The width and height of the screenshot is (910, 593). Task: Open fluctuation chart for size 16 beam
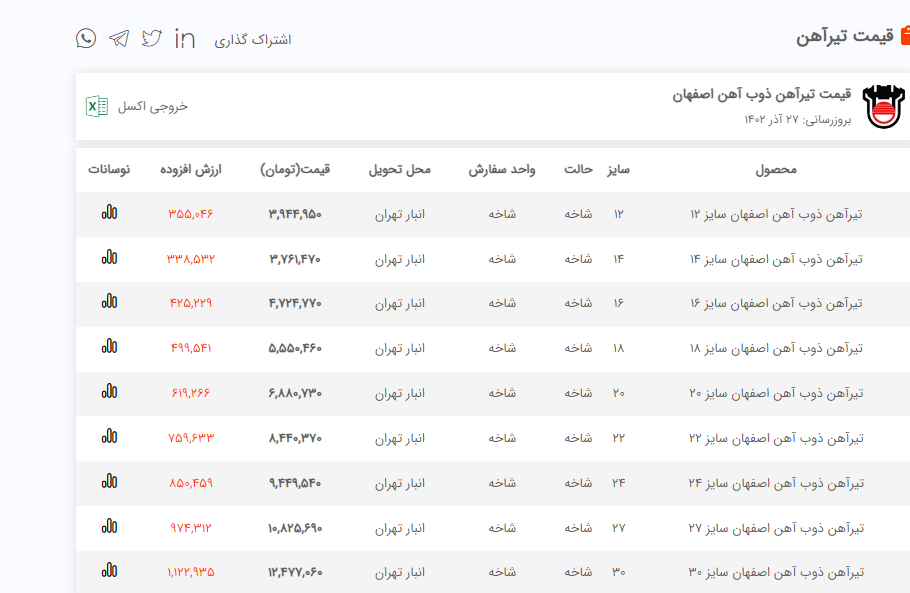pos(109,302)
